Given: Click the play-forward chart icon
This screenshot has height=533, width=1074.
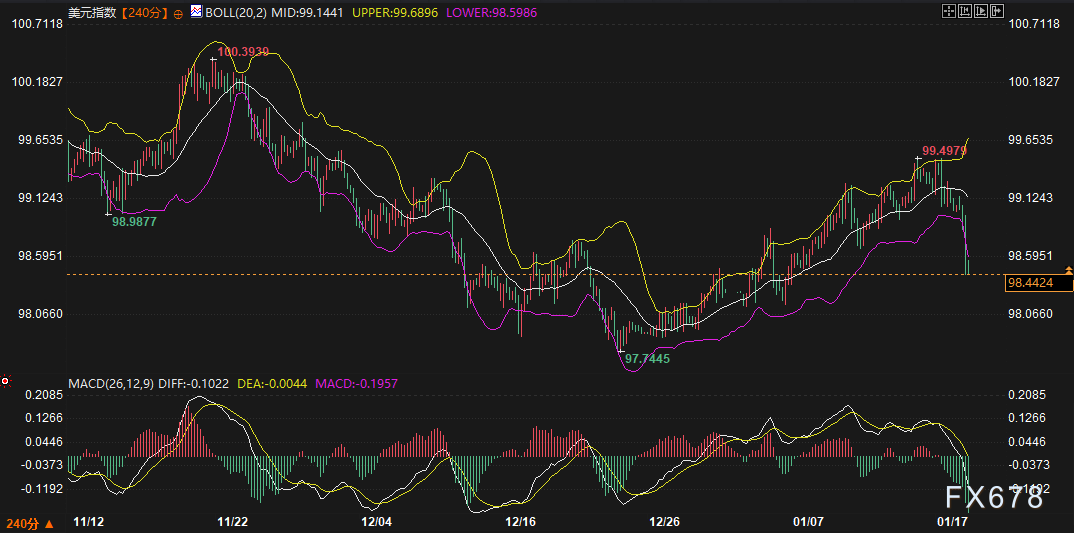Looking at the screenshot, I should tap(983, 11).
